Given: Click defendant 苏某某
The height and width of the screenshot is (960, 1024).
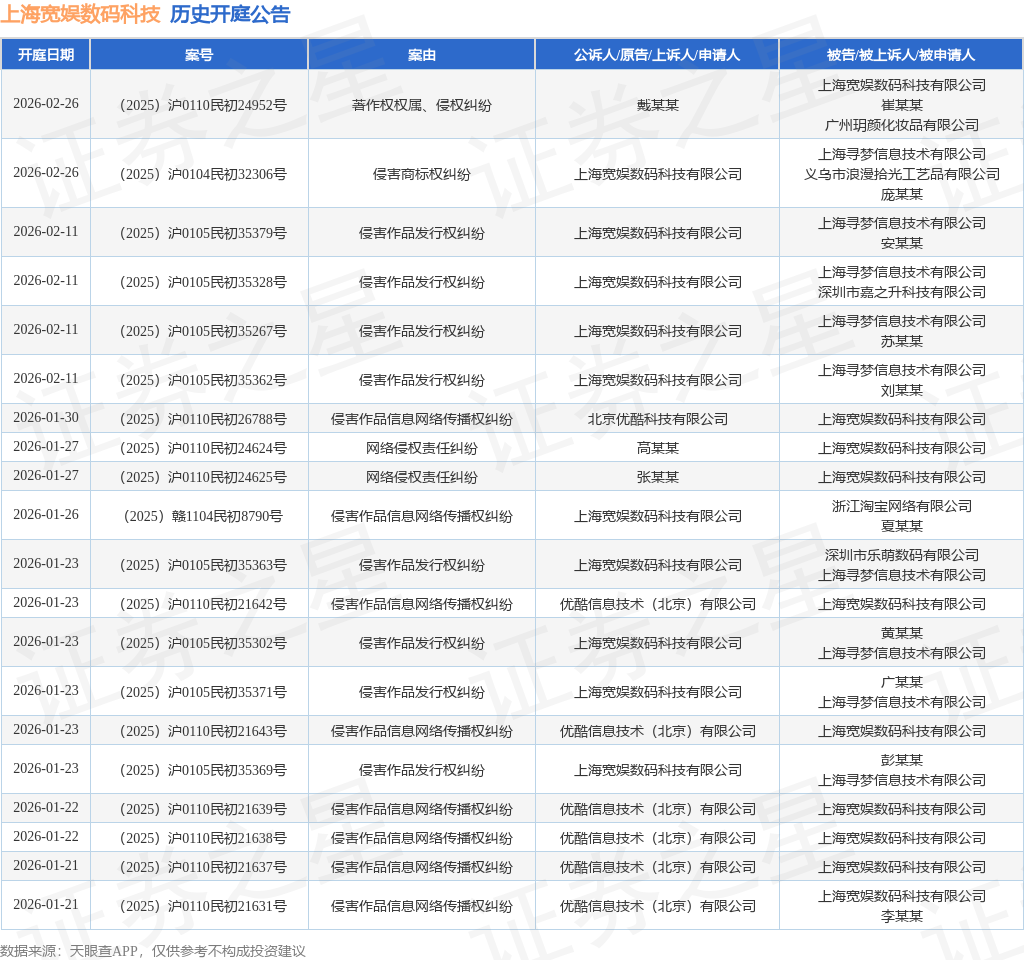Looking at the screenshot, I should [902, 341].
